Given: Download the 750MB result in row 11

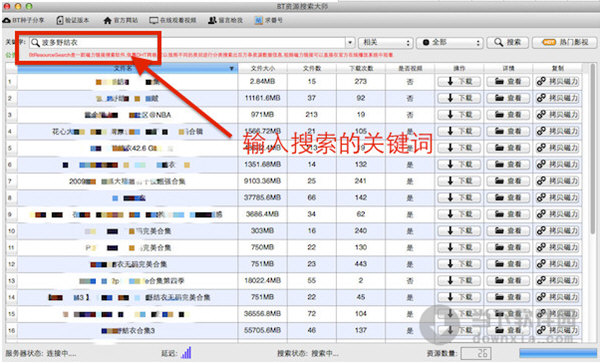Looking at the screenshot, I should [459, 247].
